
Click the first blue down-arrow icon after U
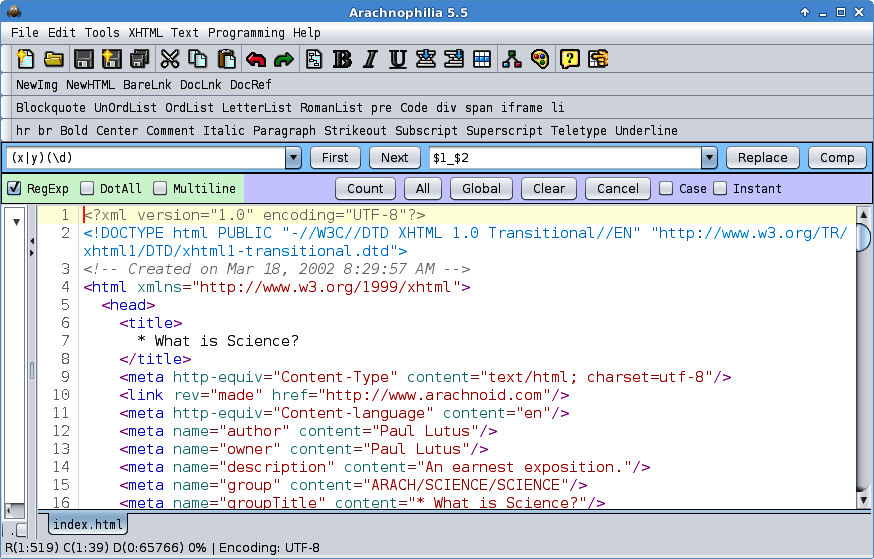click(x=426, y=59)
